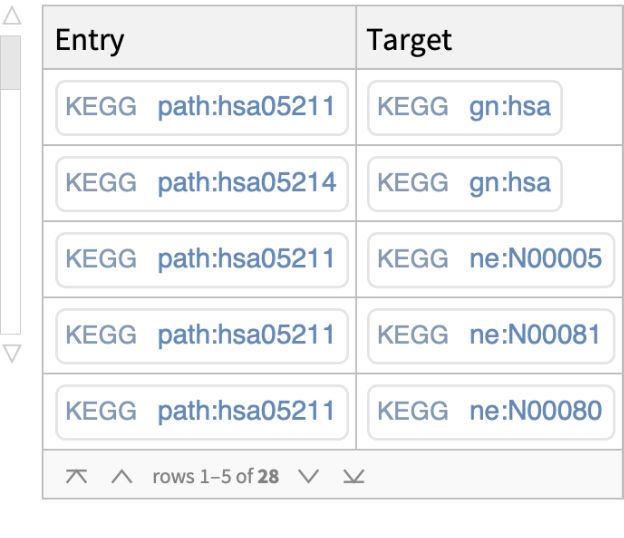Click the second row's gn:hsa target
This screenshot has width=624, height=538.
[x=465, y=183]
